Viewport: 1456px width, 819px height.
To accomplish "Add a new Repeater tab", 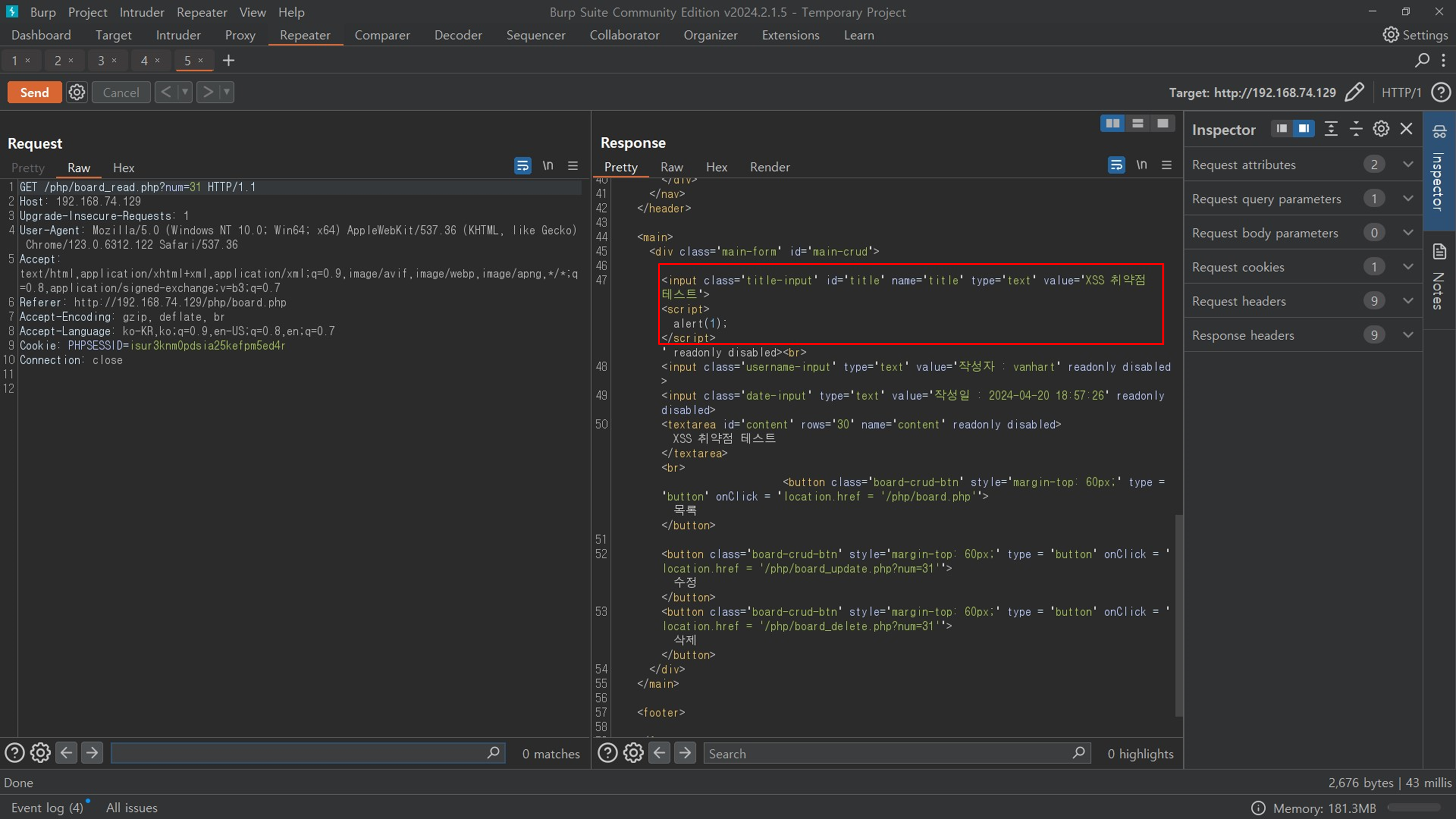I will point(228,61).
